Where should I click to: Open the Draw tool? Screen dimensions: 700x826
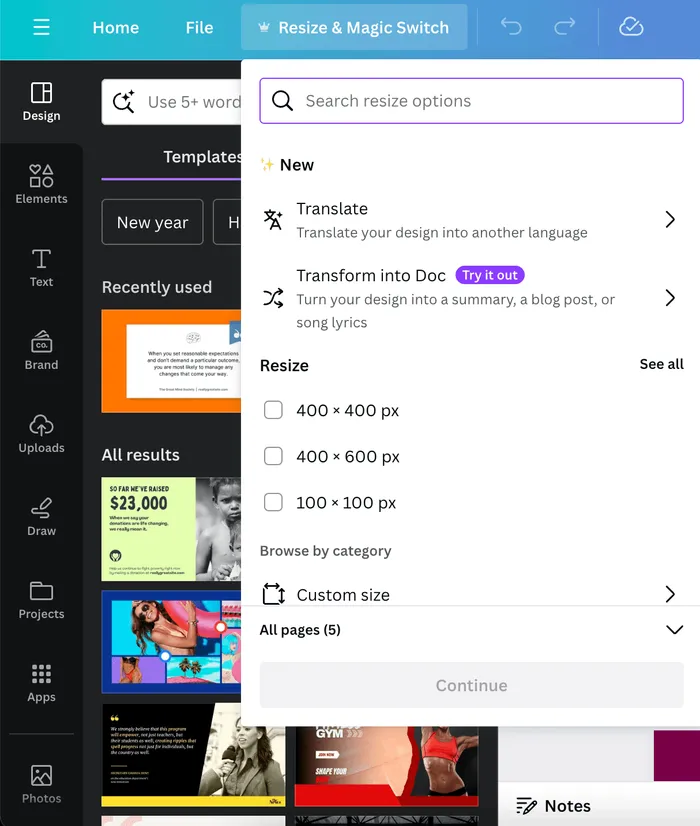point(41,517)
